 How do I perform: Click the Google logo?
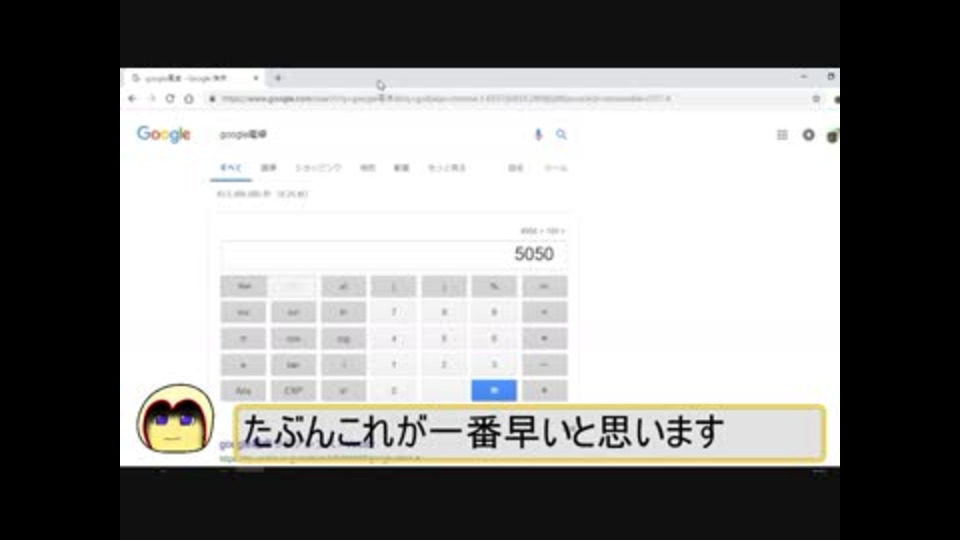(163, 134)
